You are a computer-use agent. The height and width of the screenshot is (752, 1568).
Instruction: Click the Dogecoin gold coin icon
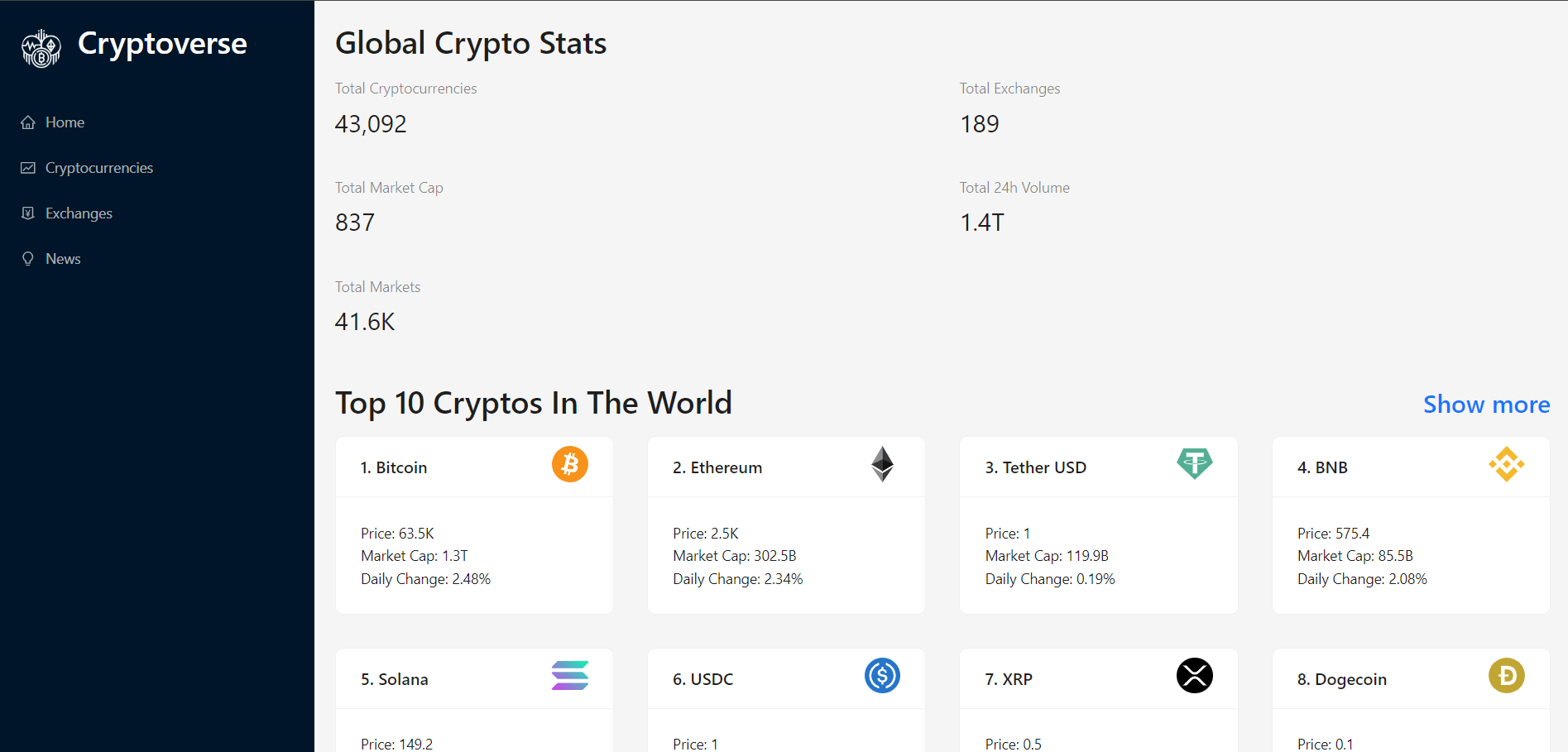[x=1506, y=676]
